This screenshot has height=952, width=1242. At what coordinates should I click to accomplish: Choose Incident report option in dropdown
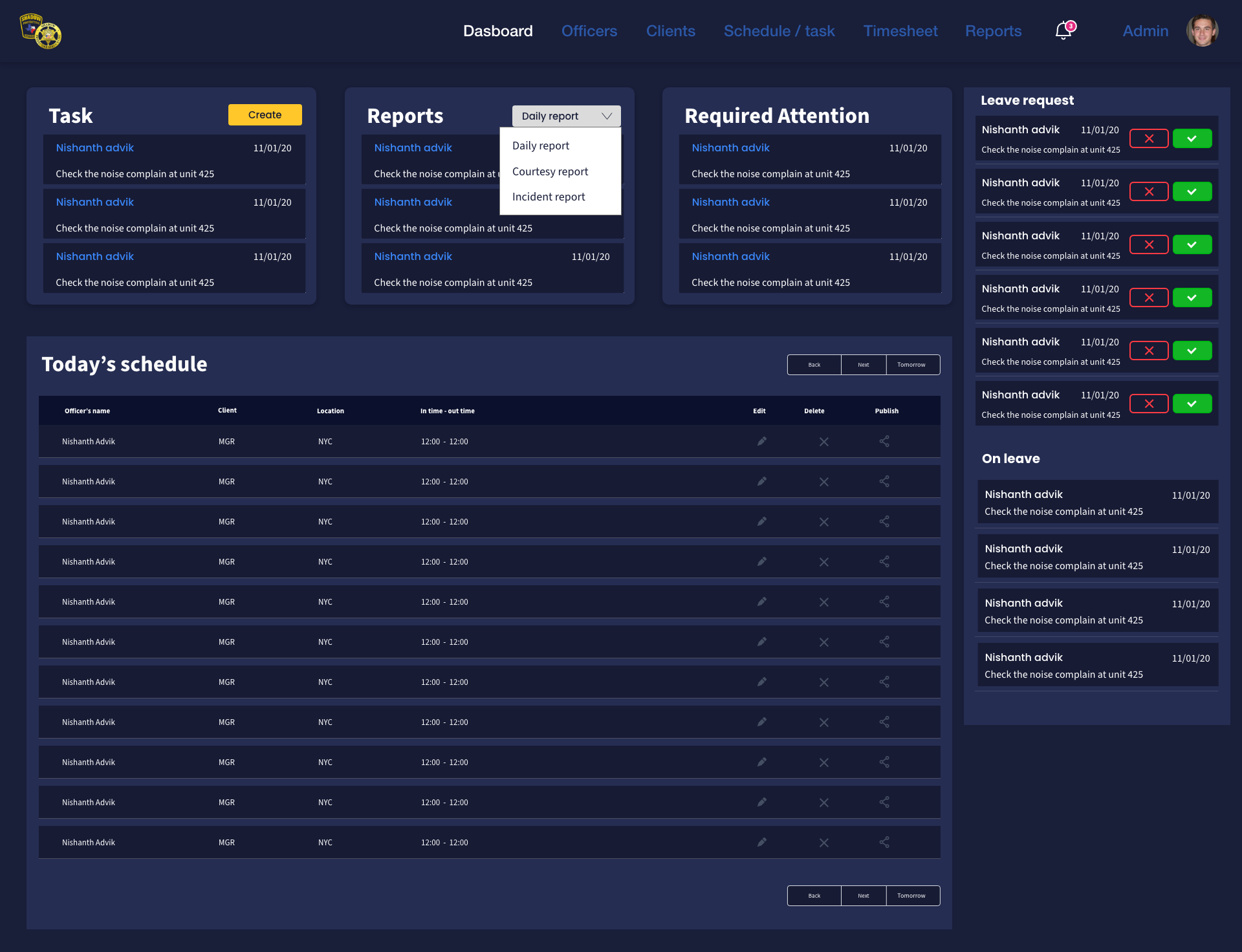click(x=549, y=197)
